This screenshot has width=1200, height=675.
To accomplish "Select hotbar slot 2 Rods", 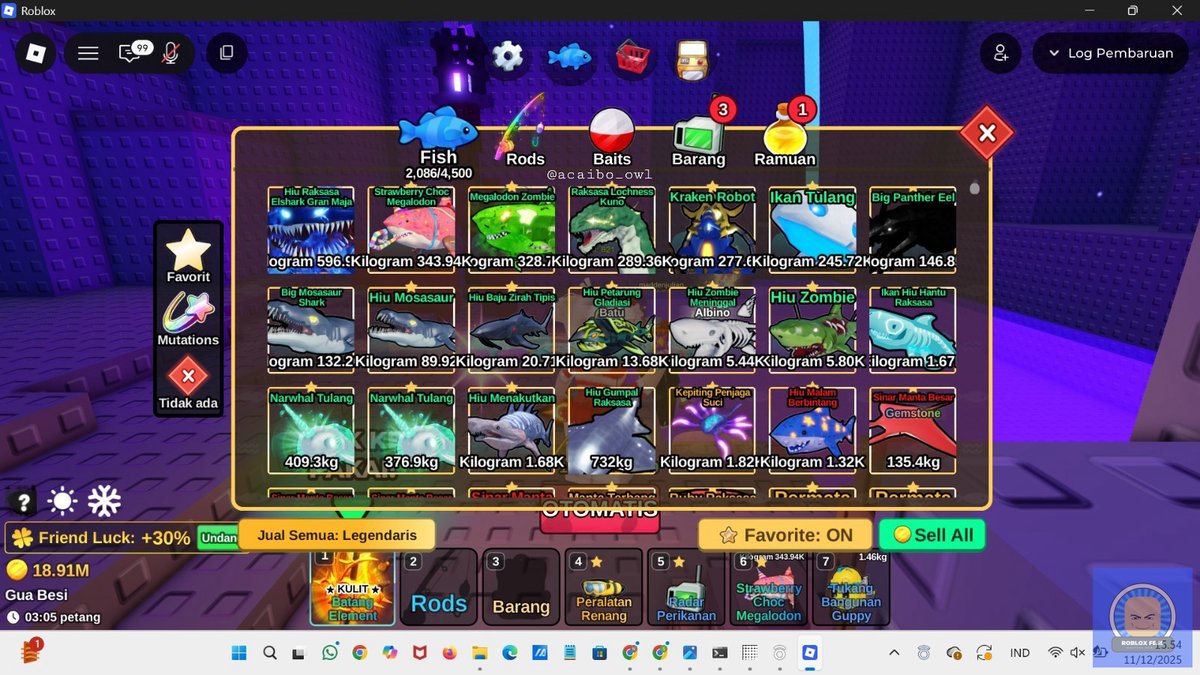I will tap(439, 587).
